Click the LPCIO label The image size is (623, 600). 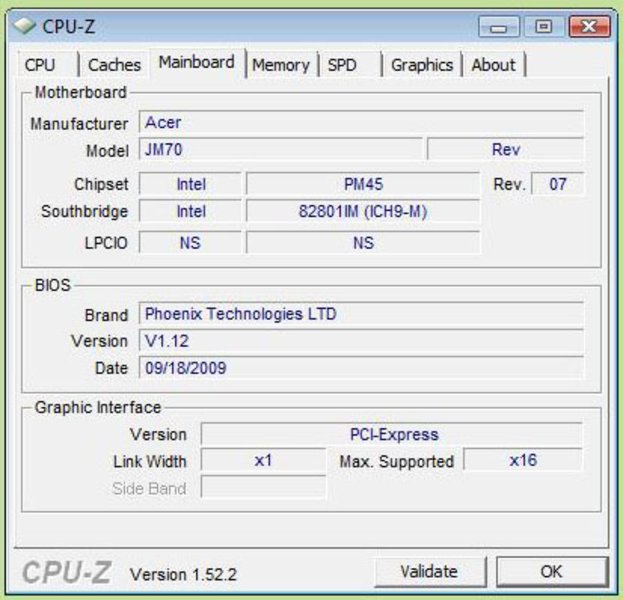point(106,243)
